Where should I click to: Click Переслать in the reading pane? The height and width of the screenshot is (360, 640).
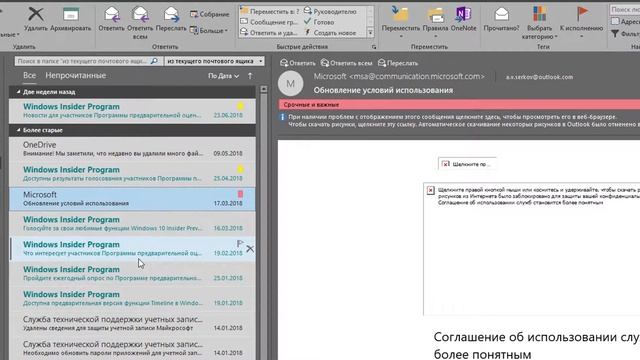pos(398,63)
